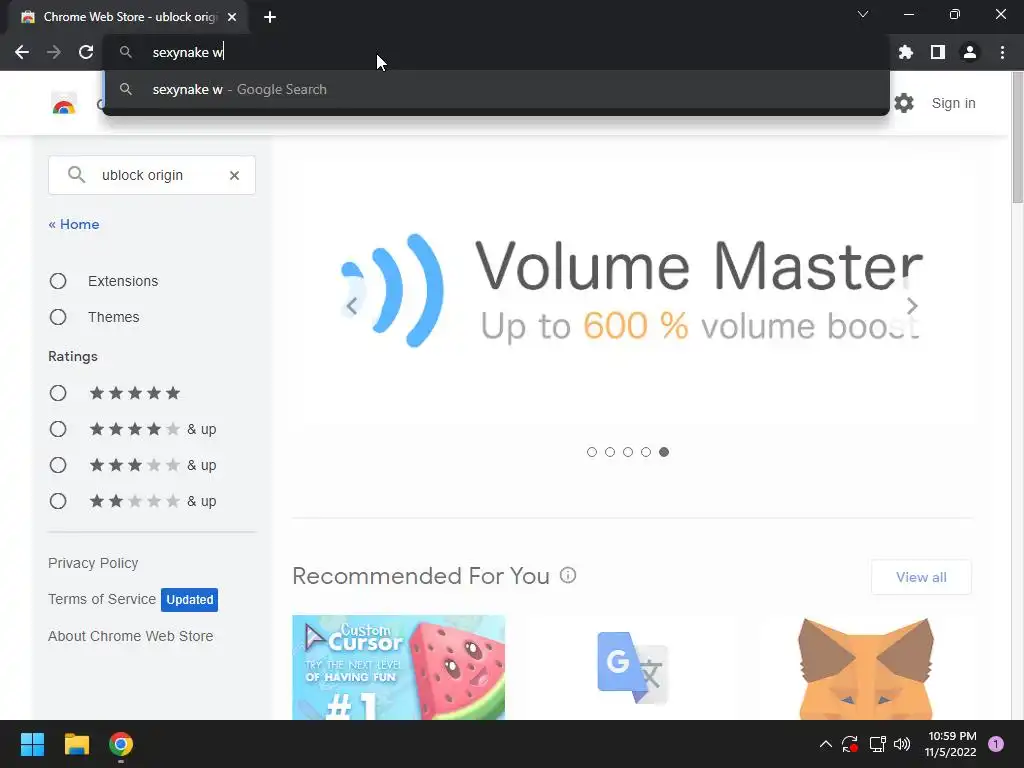1024x768 pixels.
Task: Select the 3 stars & up filter
Action: (58, 465)
